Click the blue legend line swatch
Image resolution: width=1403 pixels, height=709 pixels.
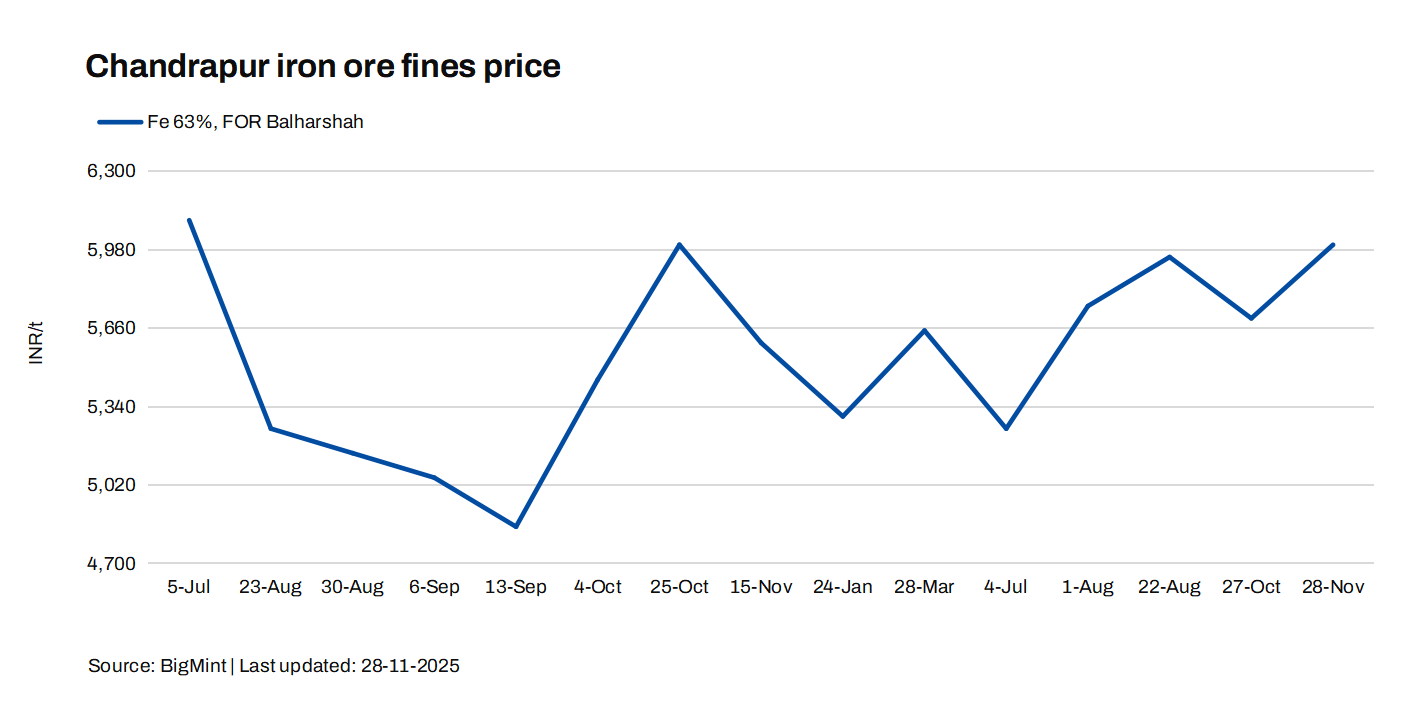119,122
